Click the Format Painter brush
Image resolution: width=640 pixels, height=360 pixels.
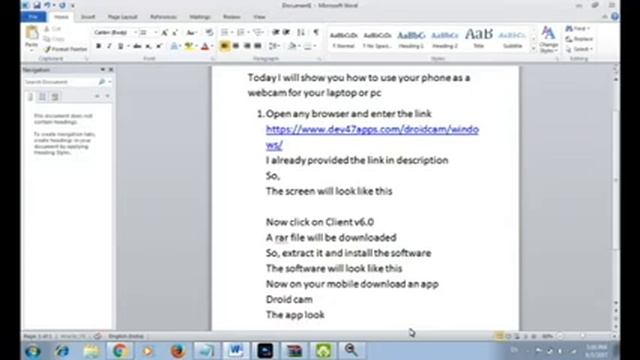[x=48, y=49]
